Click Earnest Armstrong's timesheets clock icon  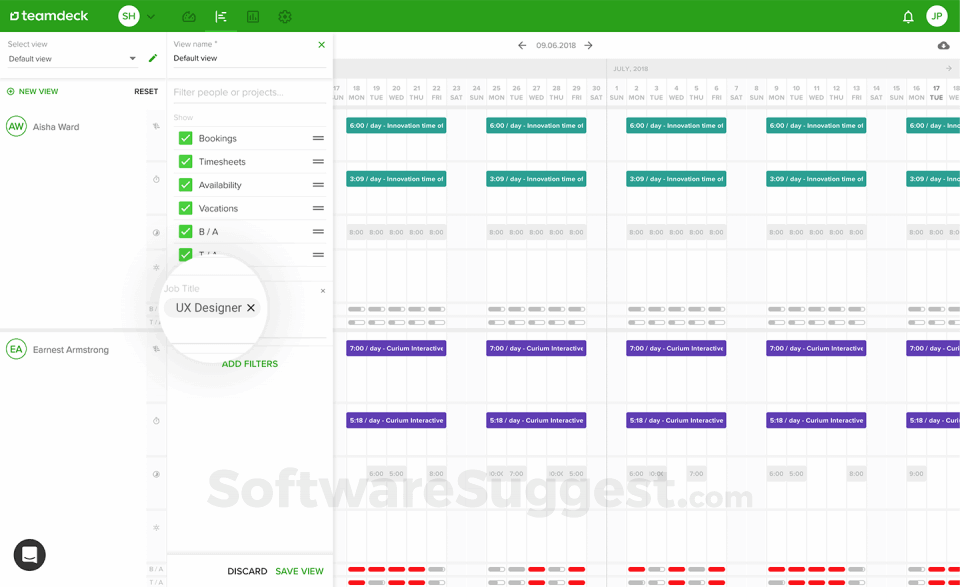tap(156, 421)
